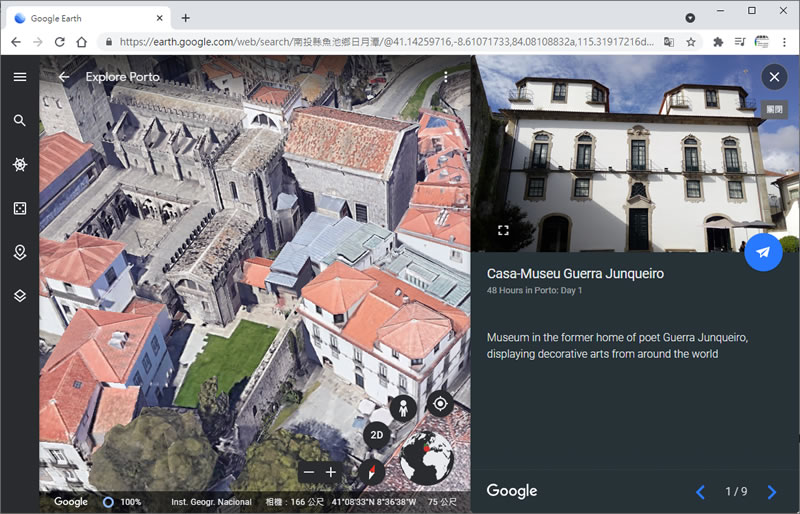Click the museum description text

click(x=617, y=346)
